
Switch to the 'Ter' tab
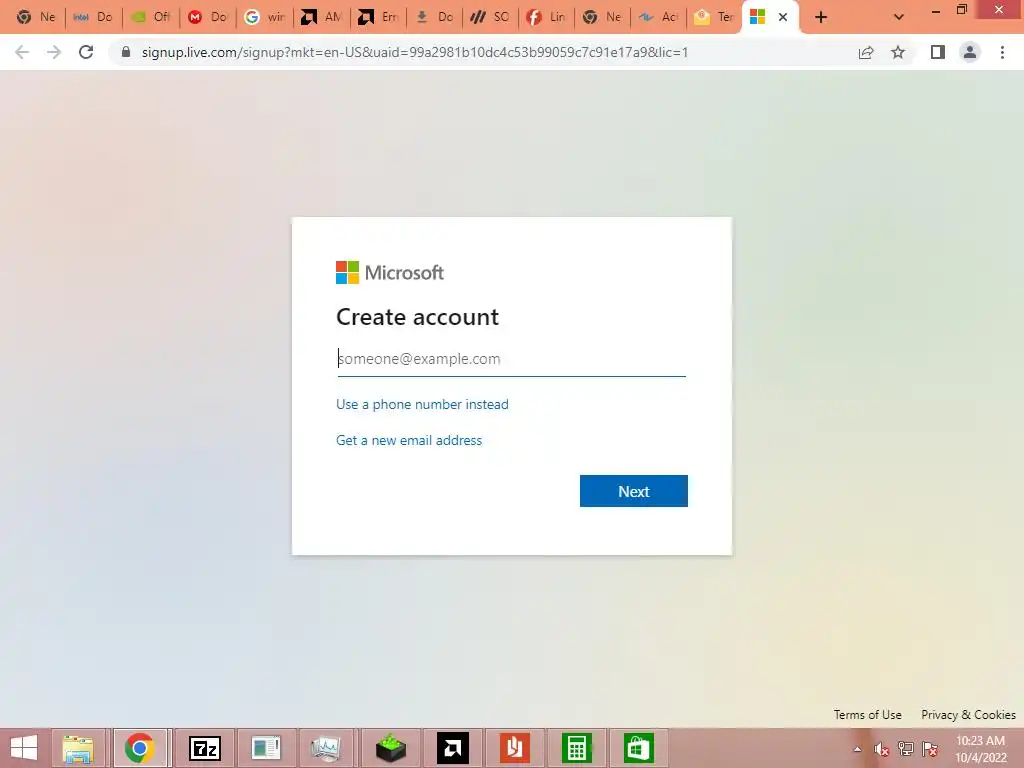click(x=714, y=17)
